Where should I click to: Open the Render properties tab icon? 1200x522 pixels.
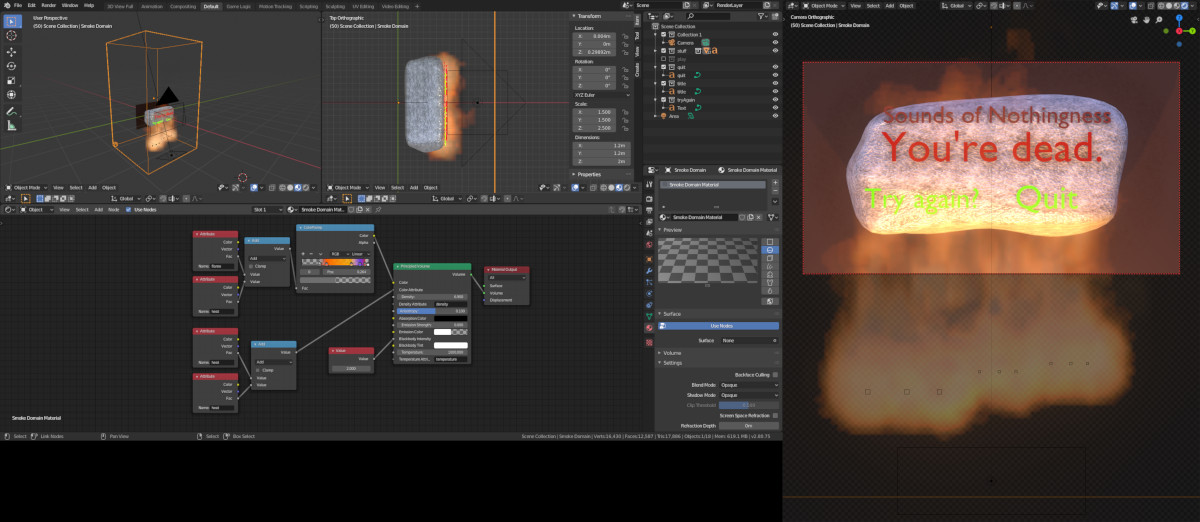pyautogui.click(x=648, y=198)
